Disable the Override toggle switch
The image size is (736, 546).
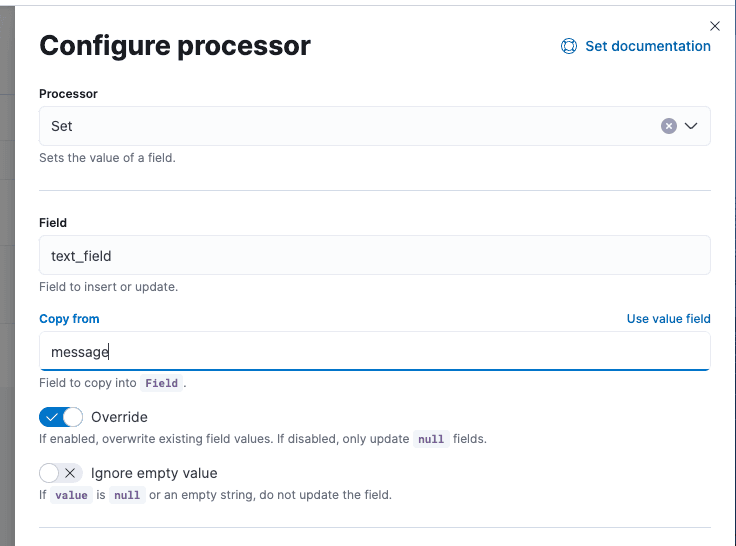pyautogui.click(x=61, y=417)
